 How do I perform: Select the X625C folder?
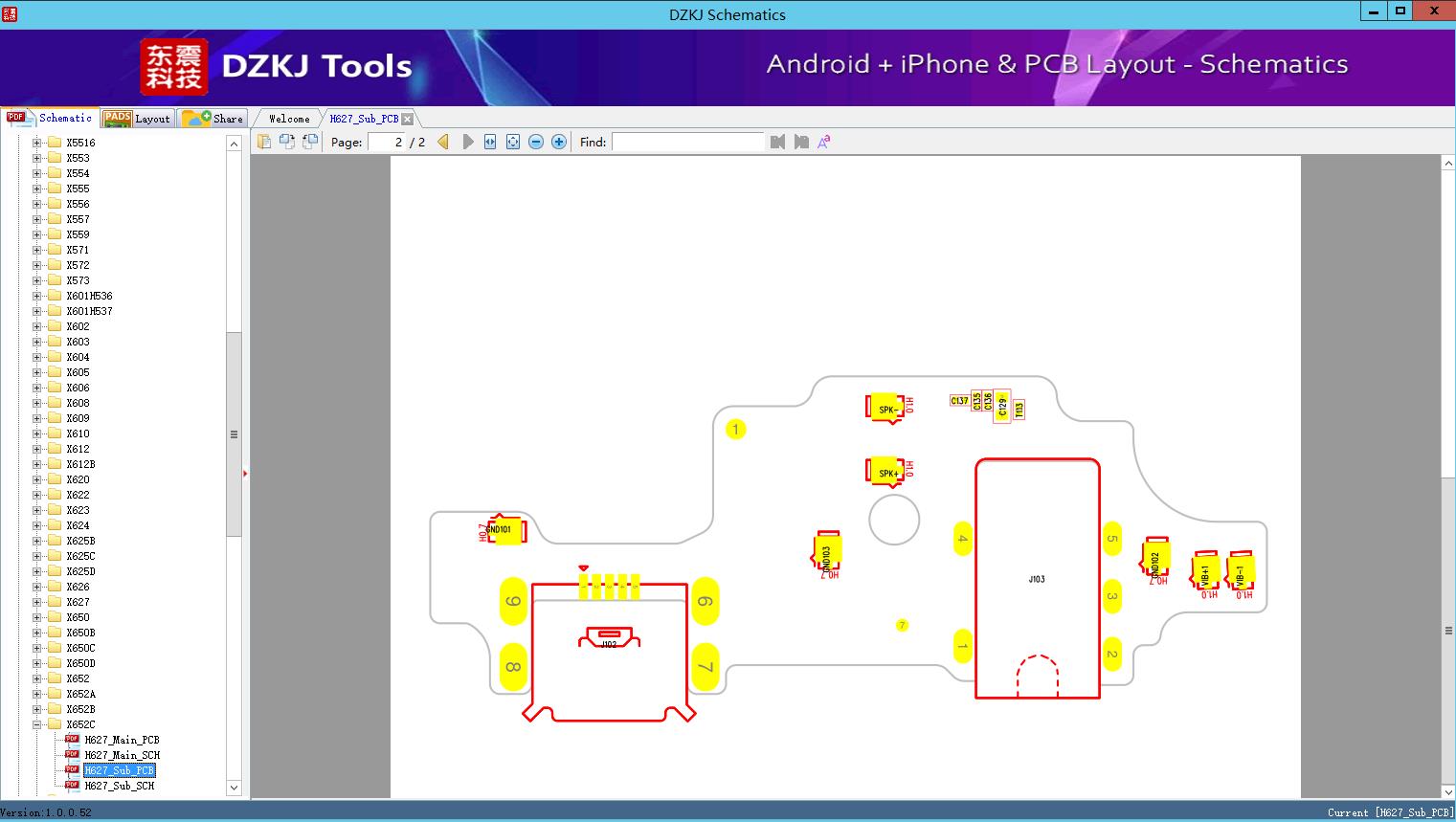point(80,556)
